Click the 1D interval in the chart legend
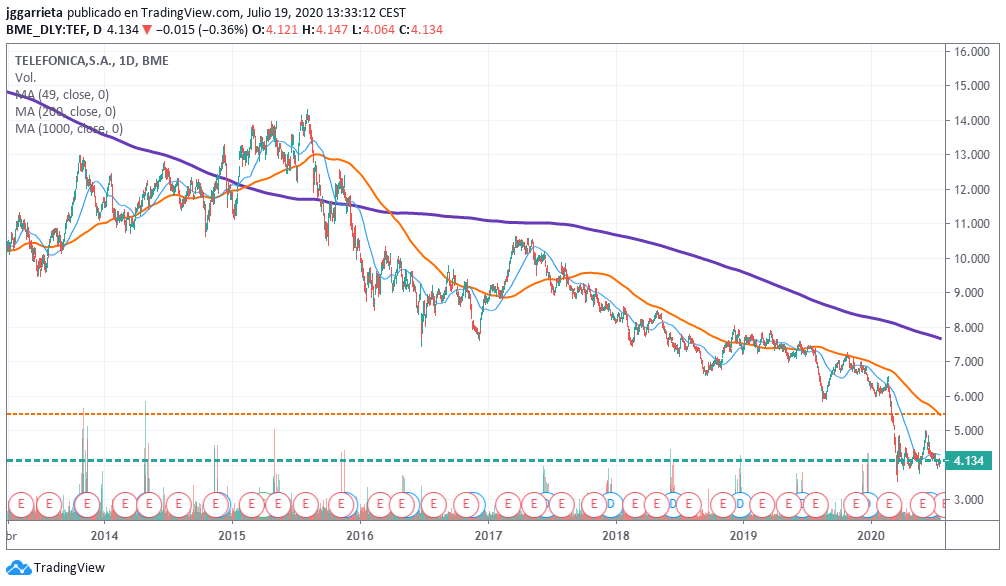Screen dimensions: 1006x586 coord(127,61)
